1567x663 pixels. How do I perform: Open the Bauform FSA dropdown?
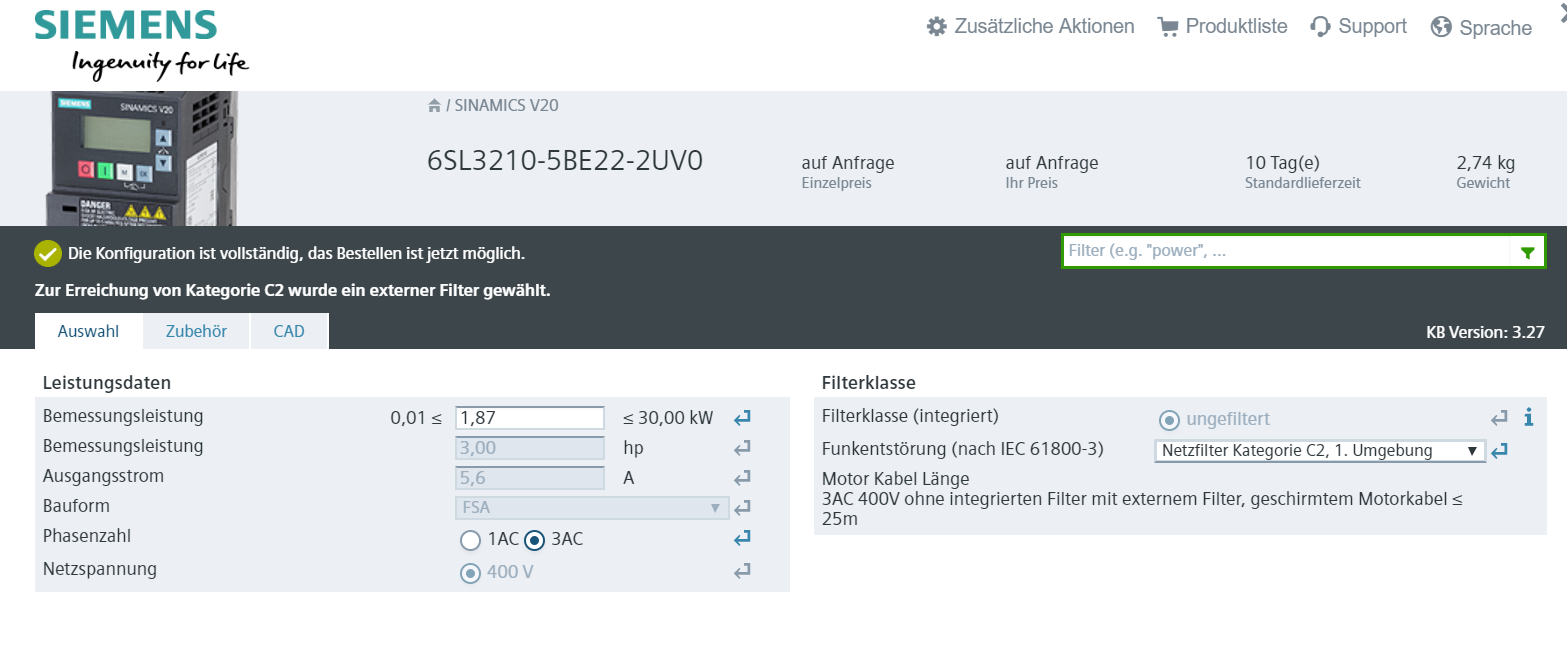coord(592,508)
